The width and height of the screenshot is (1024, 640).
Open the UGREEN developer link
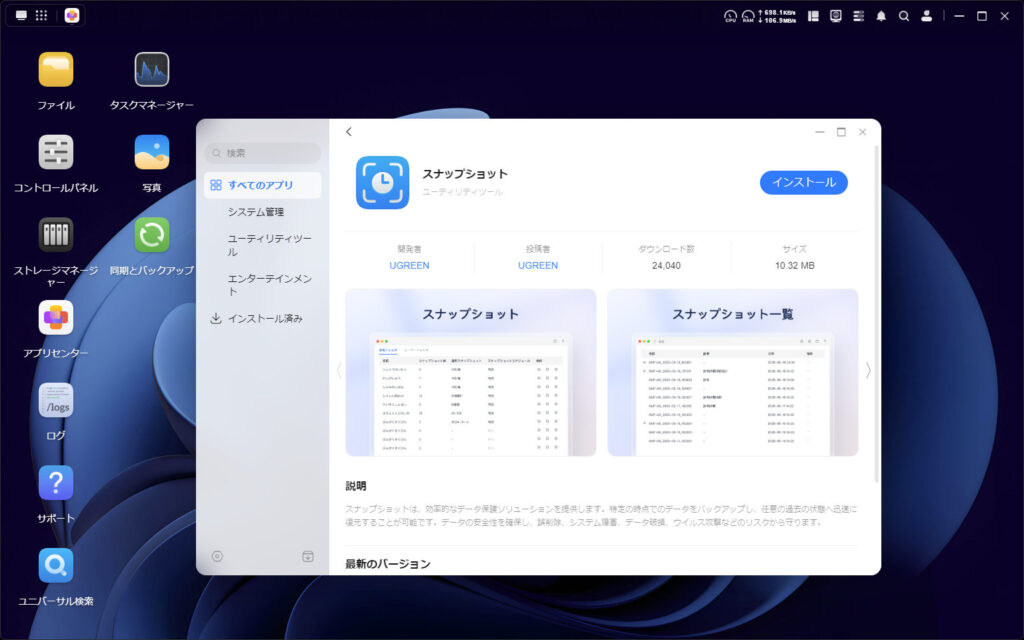408,265
